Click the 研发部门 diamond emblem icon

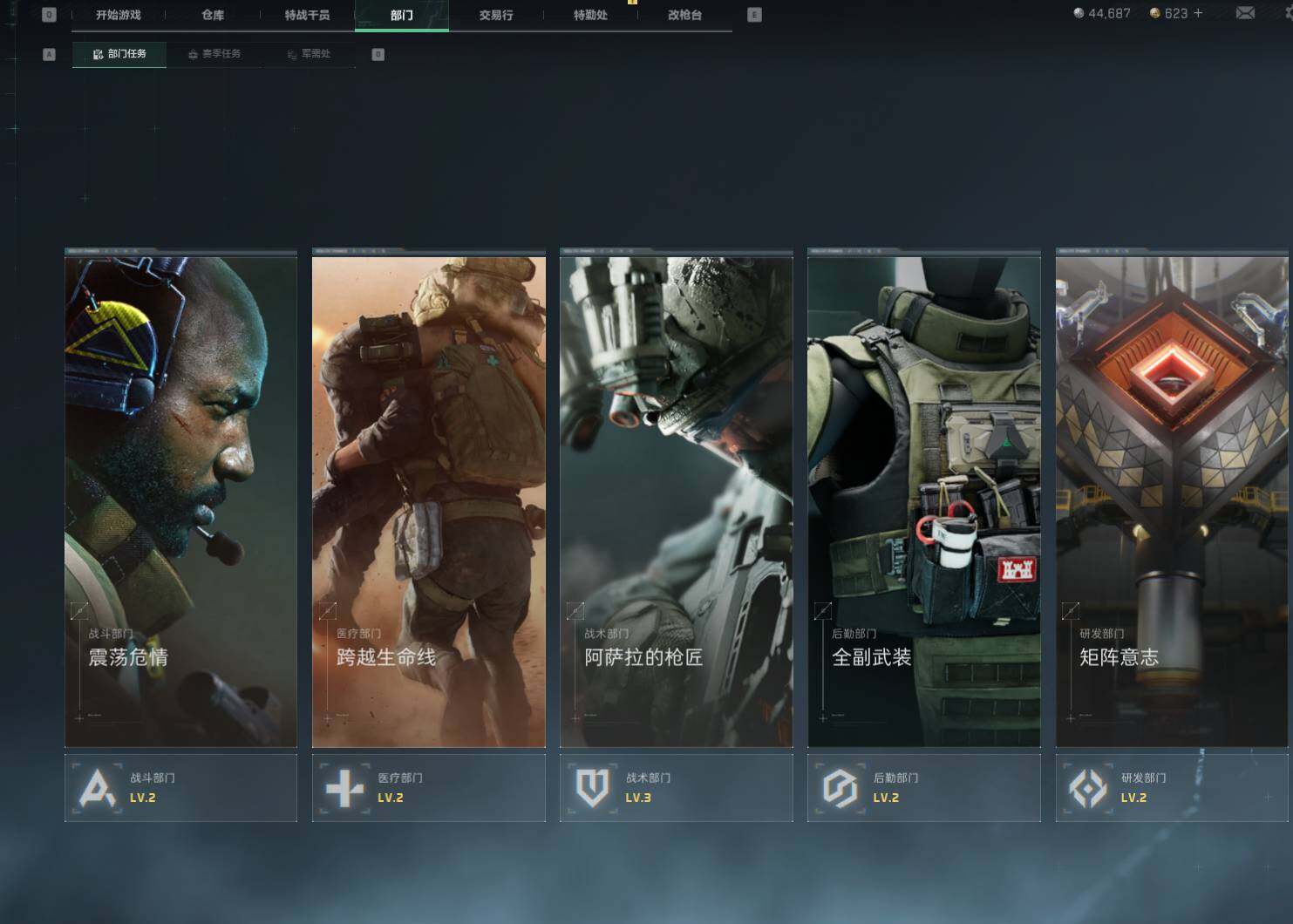1088,789
